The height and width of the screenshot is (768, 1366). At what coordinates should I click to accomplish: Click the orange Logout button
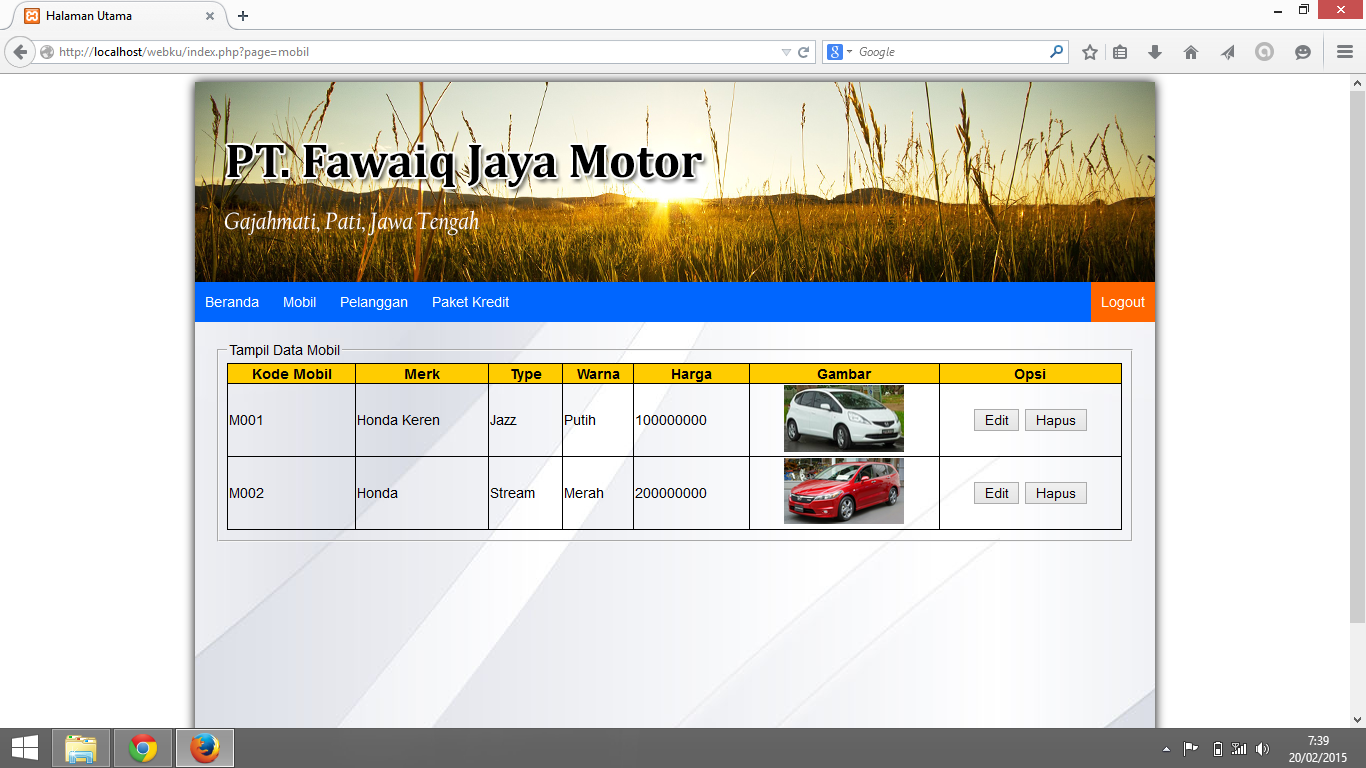pyautogui.click(x=1123, y=302)
